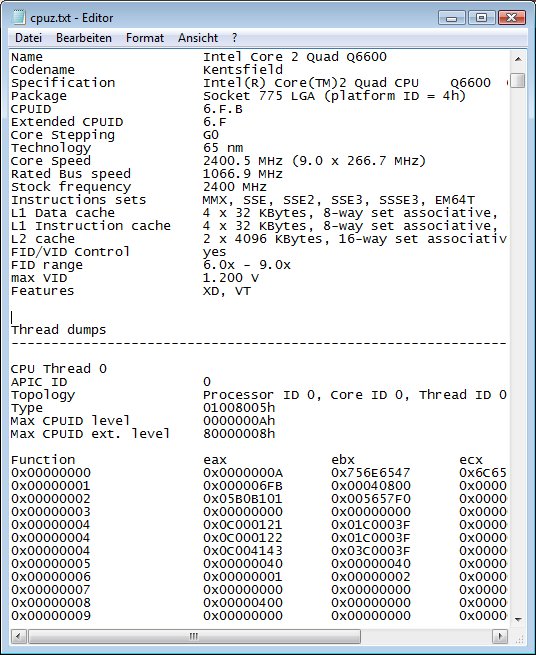The width and height of the screenshot is (536, 655).
Task: Click the horizontal scrollbar thumb
Action: click(194, 637)
